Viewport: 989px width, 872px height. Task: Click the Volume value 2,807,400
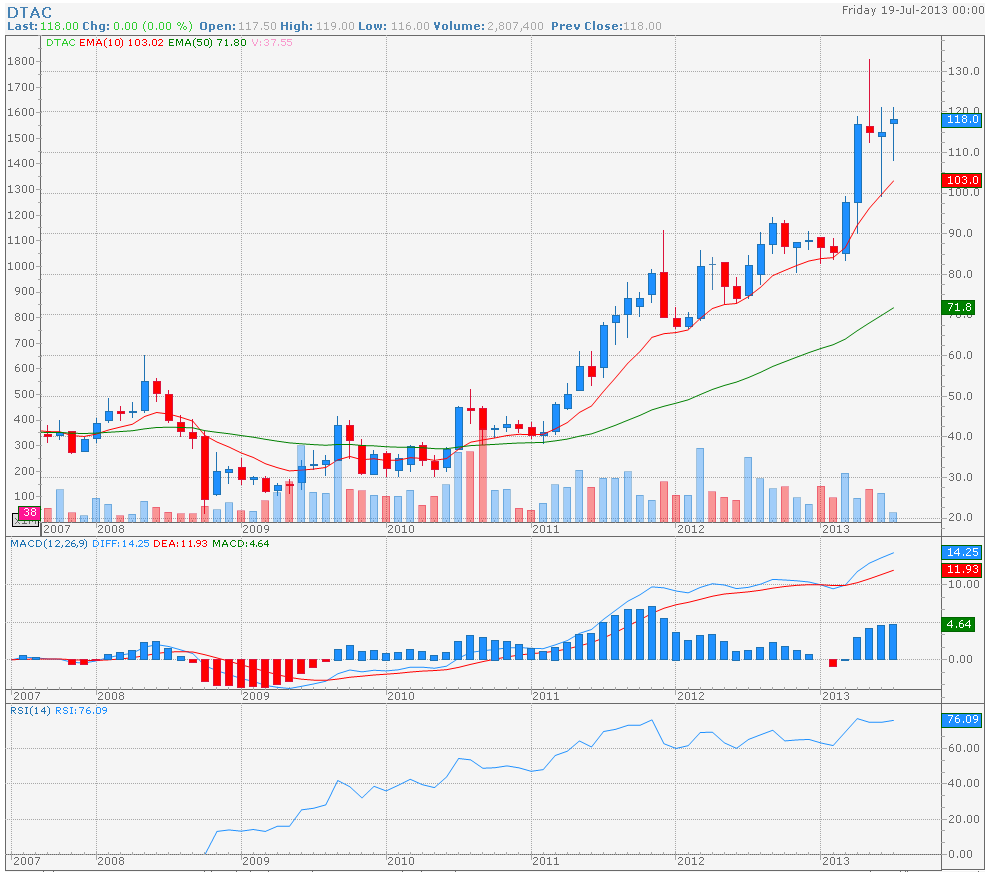(515, 26)
